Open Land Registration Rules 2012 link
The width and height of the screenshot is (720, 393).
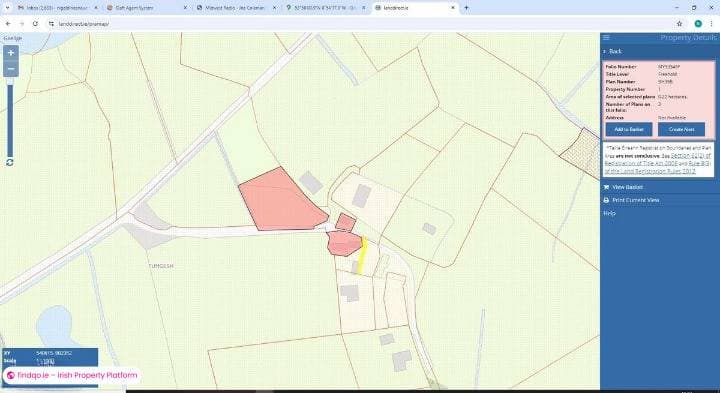click(658, 168)
